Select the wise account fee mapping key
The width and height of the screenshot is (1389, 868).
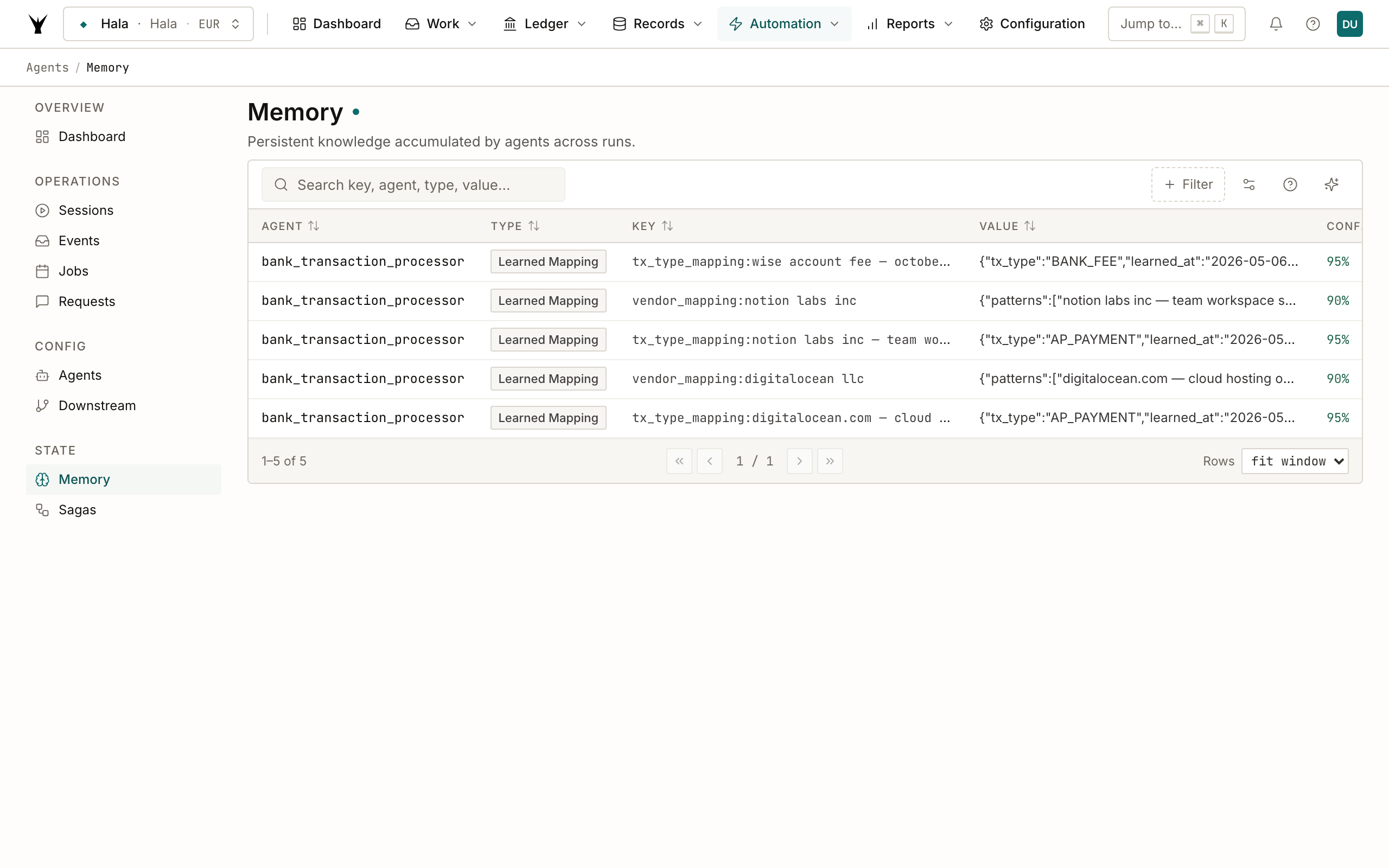click(791, 262)
